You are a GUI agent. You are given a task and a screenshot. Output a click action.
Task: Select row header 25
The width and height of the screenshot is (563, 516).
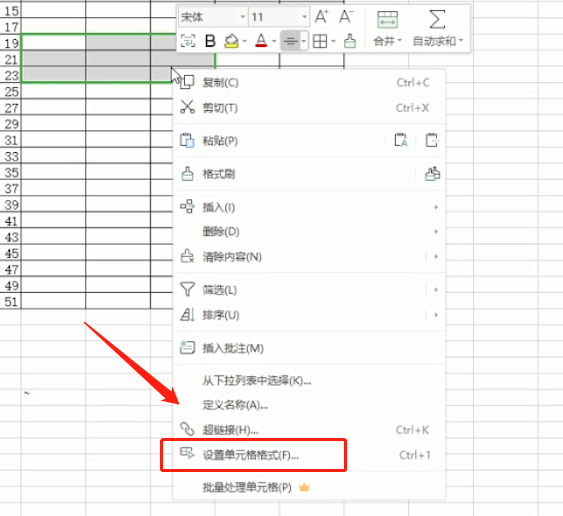click(11, 92)
